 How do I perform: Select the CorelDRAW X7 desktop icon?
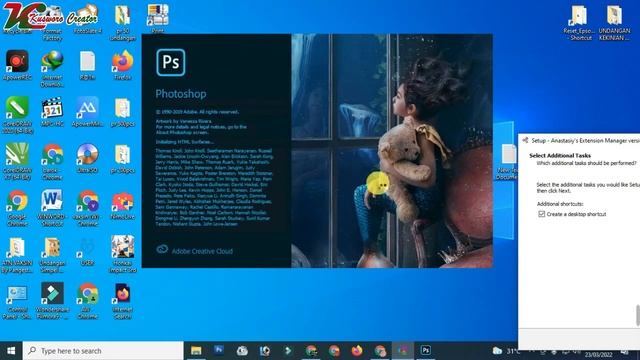pyautogui.click(x=17, y=162)
